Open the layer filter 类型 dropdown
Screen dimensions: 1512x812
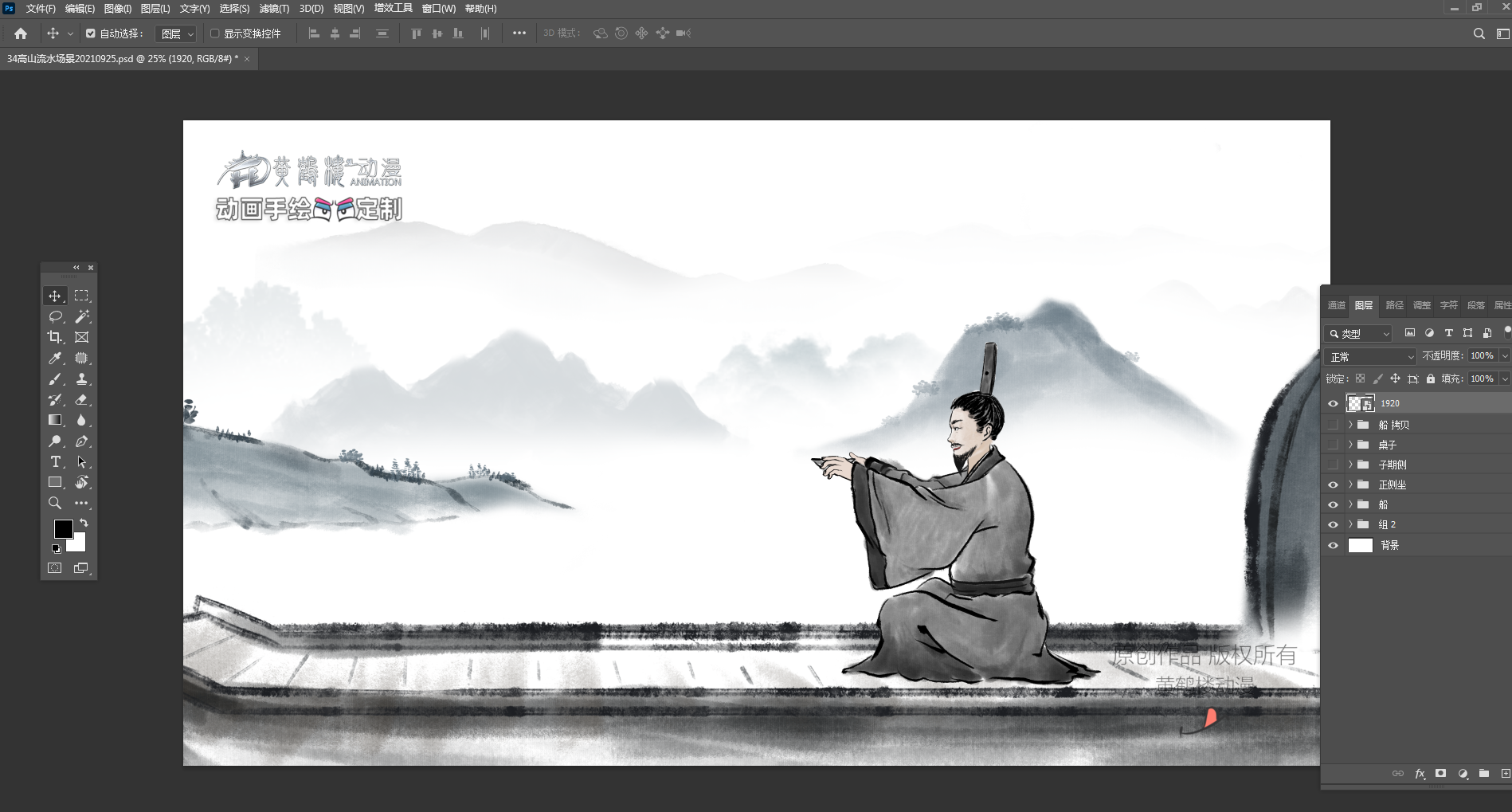tap(1358, 333)
